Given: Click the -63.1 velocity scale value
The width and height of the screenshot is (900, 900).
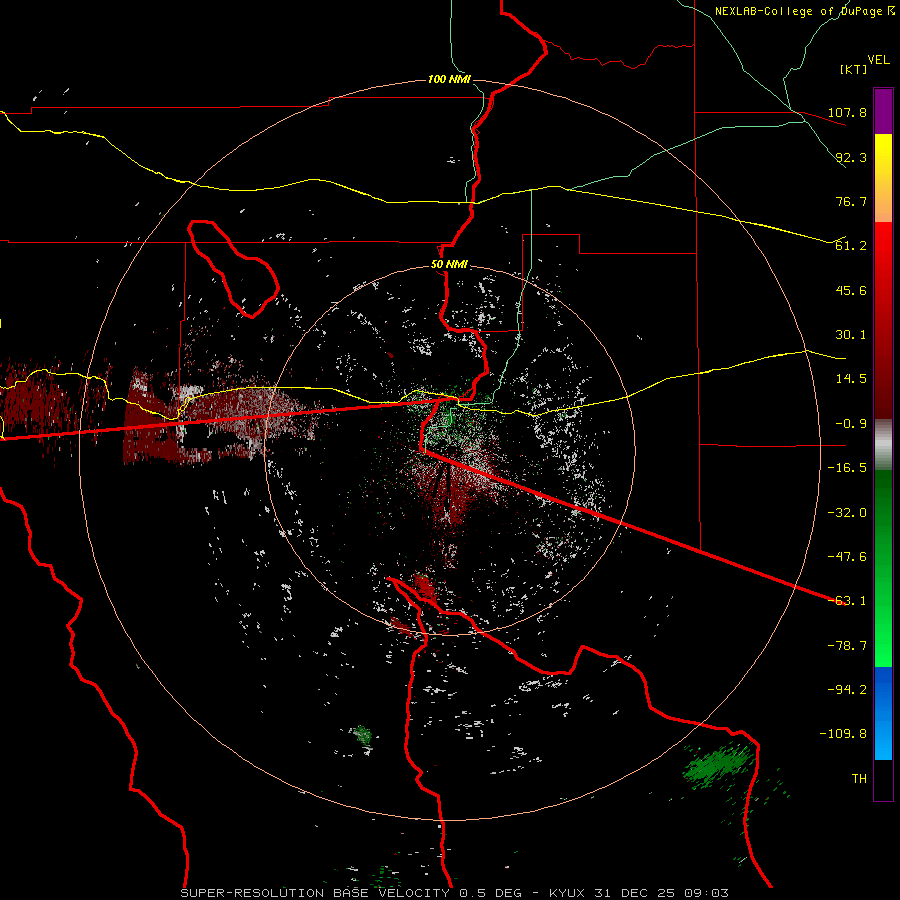Looking at the screenshot, I should pyautogui.click(x=847, y=601).
